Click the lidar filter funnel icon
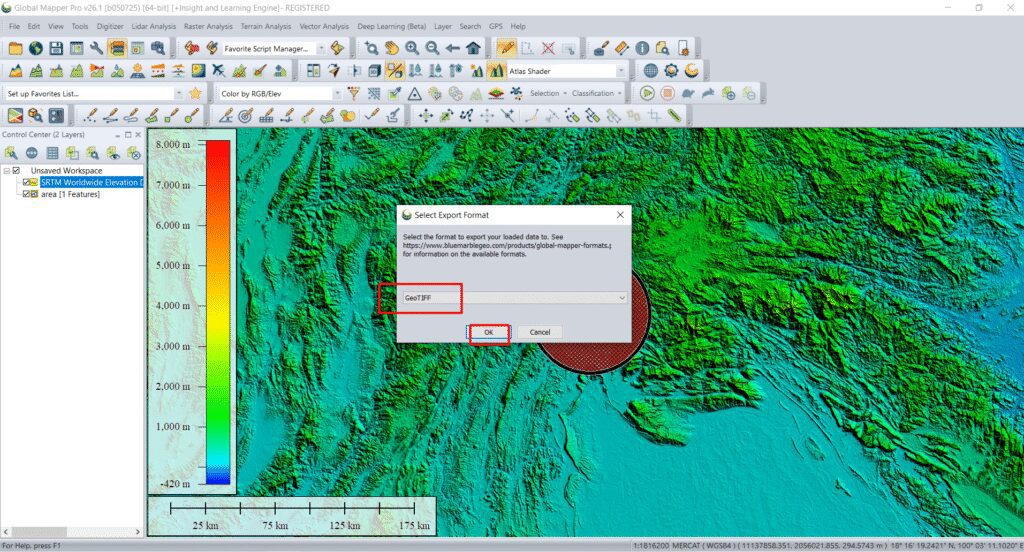 click(x=353, y=93)
